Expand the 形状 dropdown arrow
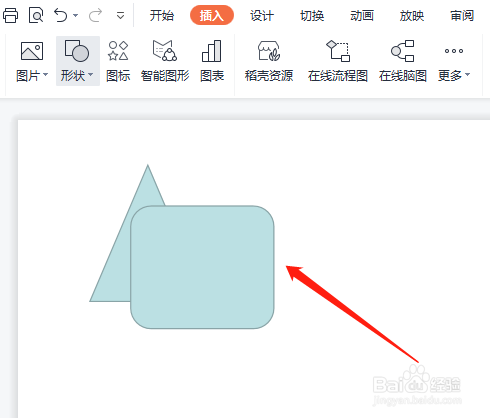The width and height of the screenshot is (490, 418). coord(91,75)
